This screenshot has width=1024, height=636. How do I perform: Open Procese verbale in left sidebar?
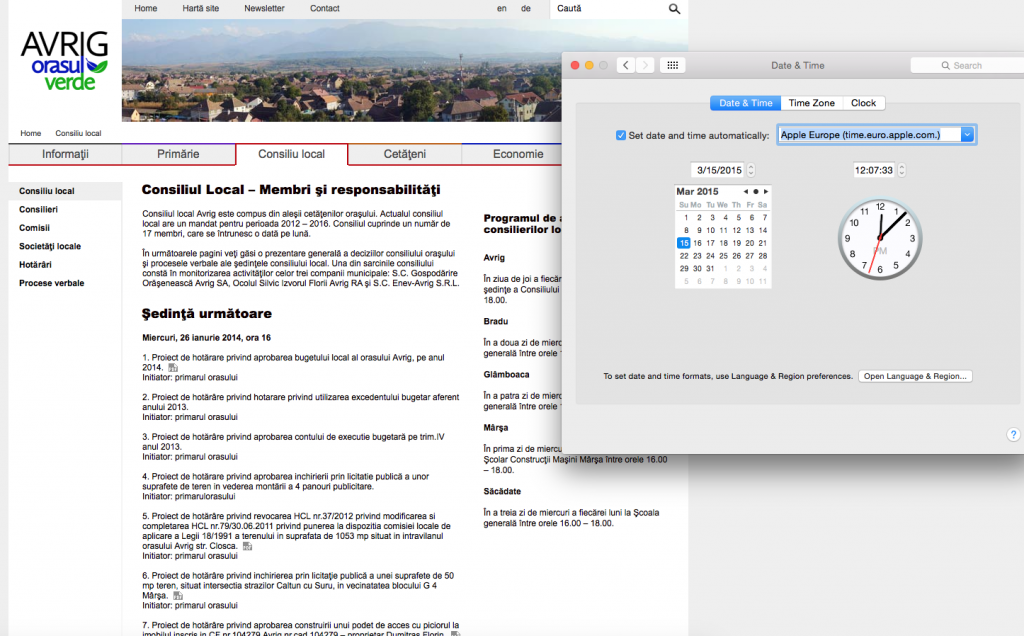click(52, 283)
